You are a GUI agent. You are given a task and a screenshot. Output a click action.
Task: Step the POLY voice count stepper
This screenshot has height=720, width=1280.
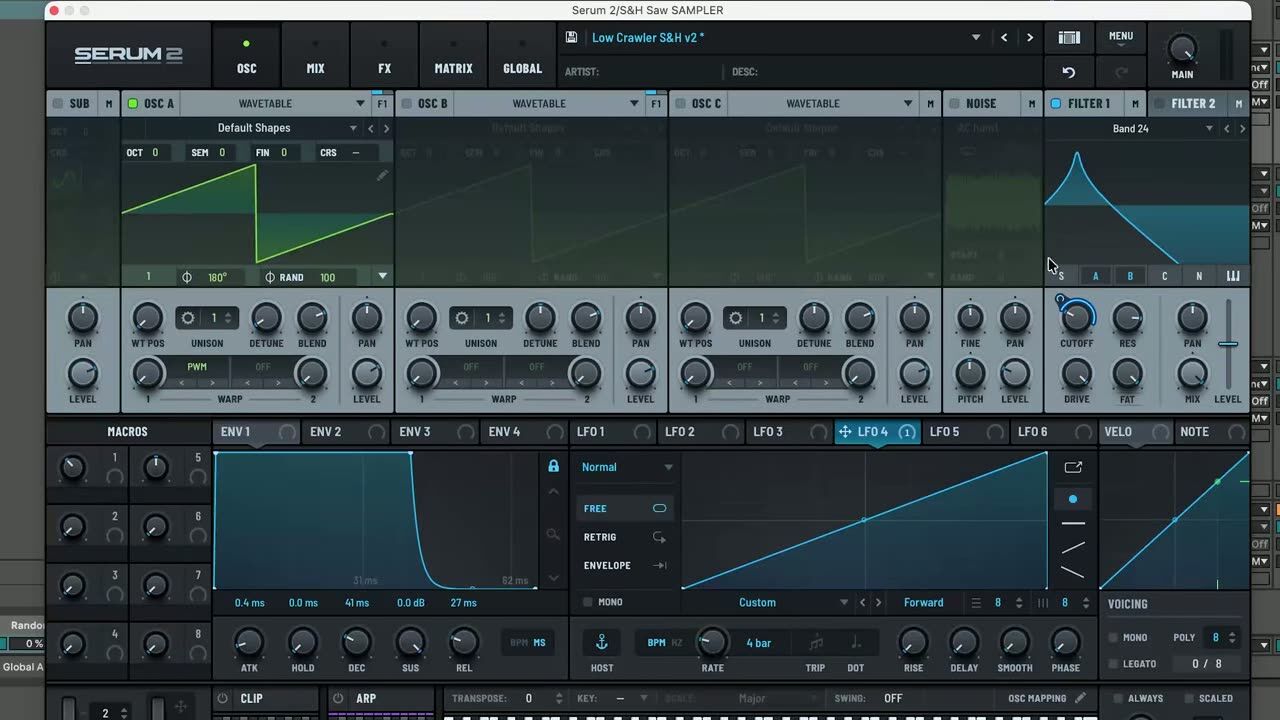coord(1232,638)
